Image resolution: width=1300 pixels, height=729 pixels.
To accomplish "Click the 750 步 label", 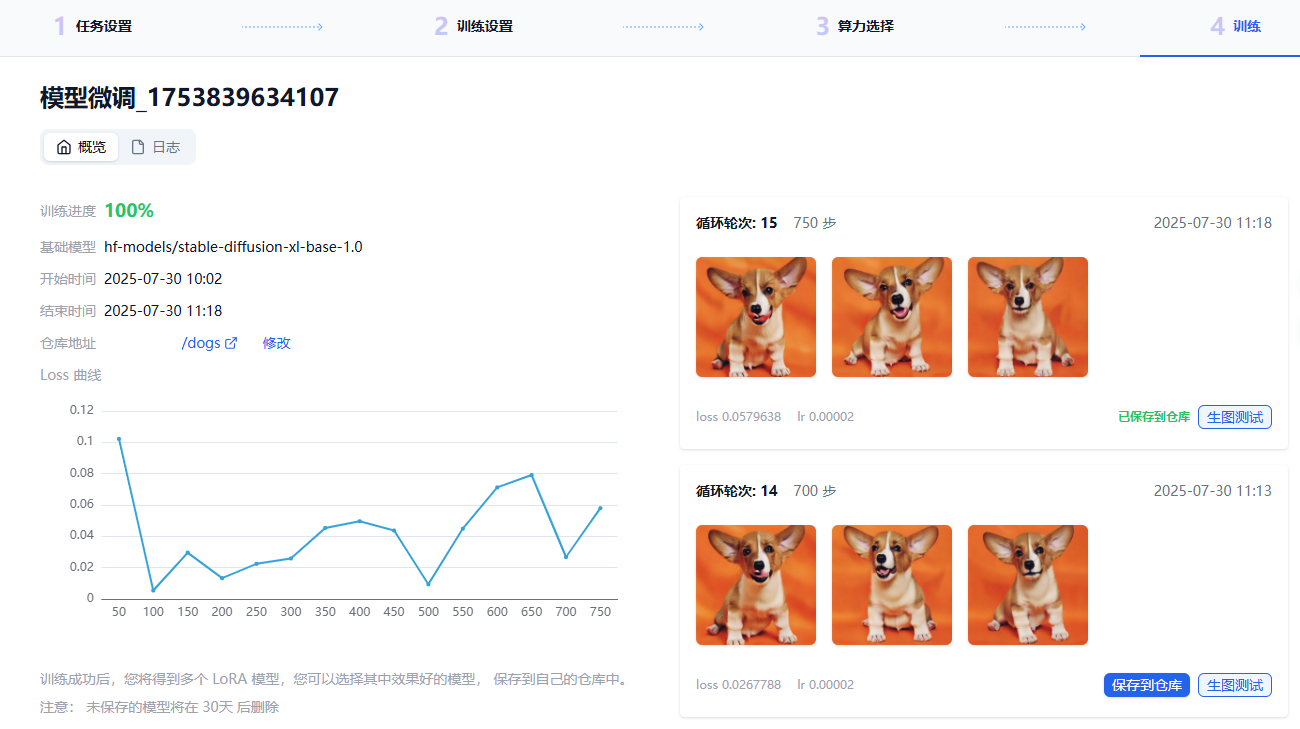I will (x=815, y=223).
